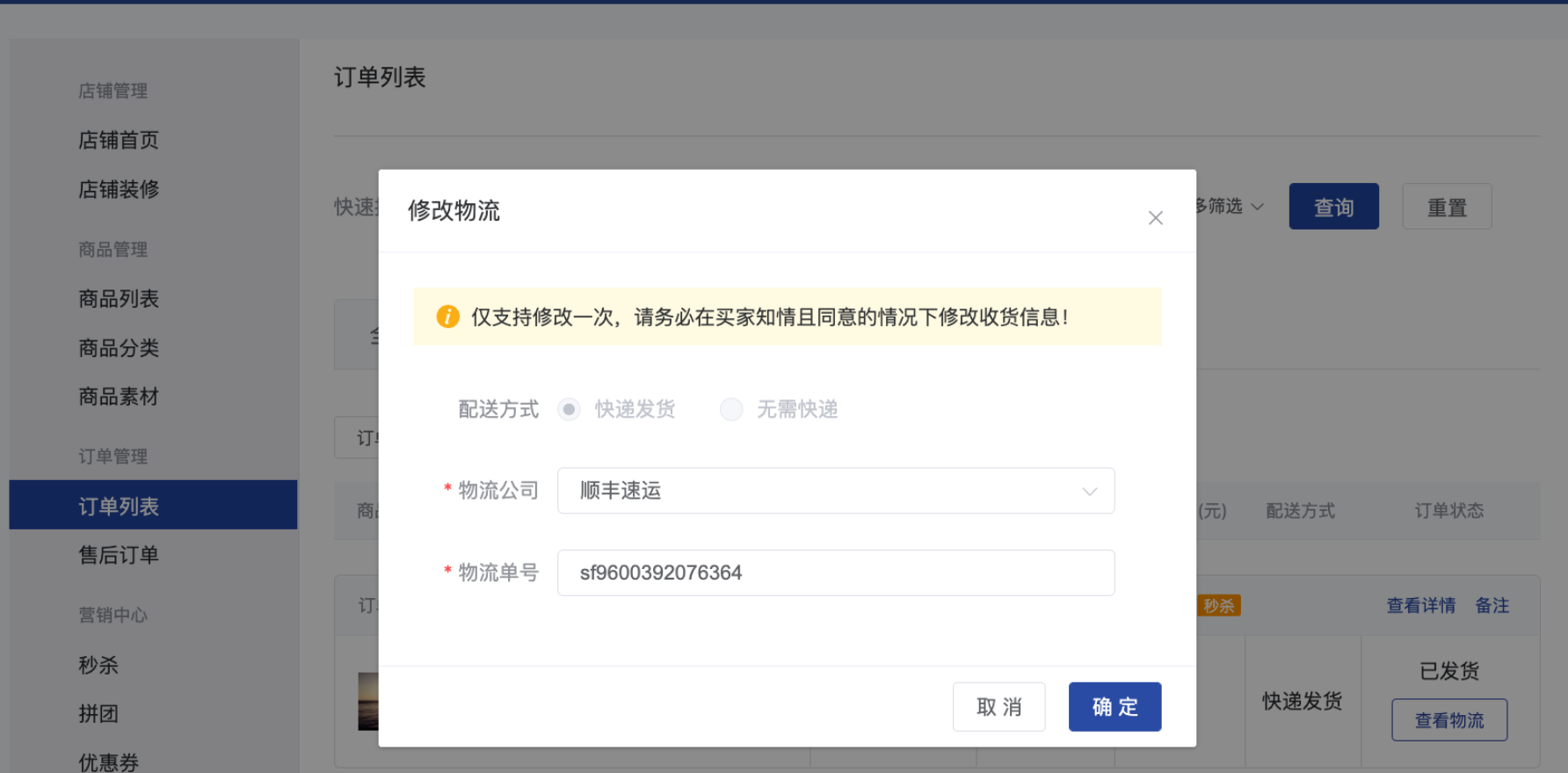This screenshot has height=773, width=1568.
Task: Confirm with the 确定 button
Action: [x=1115, y=707]
